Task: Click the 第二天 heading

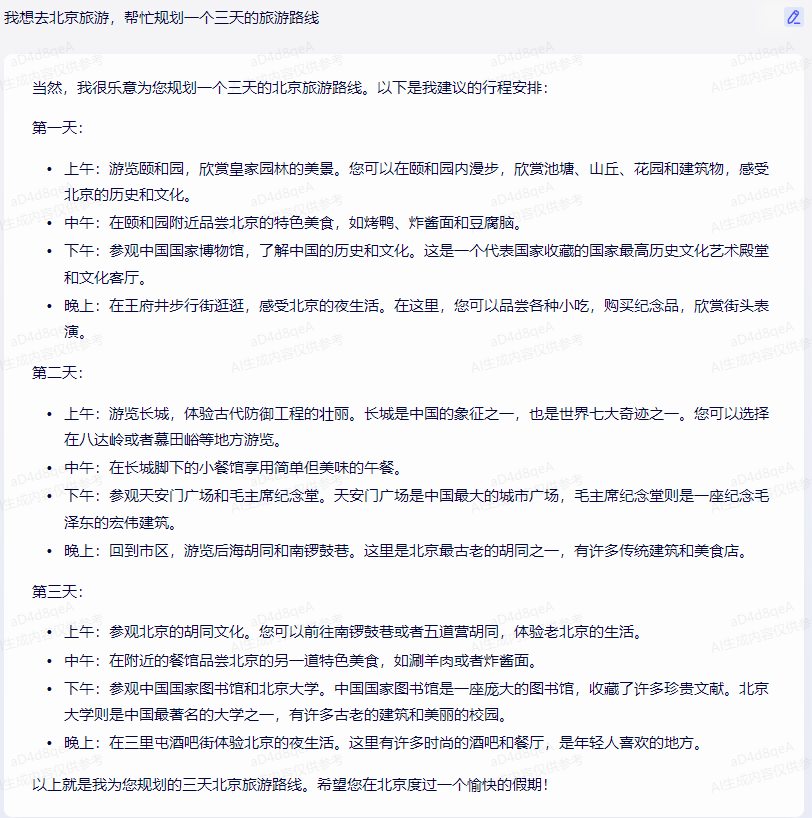Action: click(x=57, y=372)
